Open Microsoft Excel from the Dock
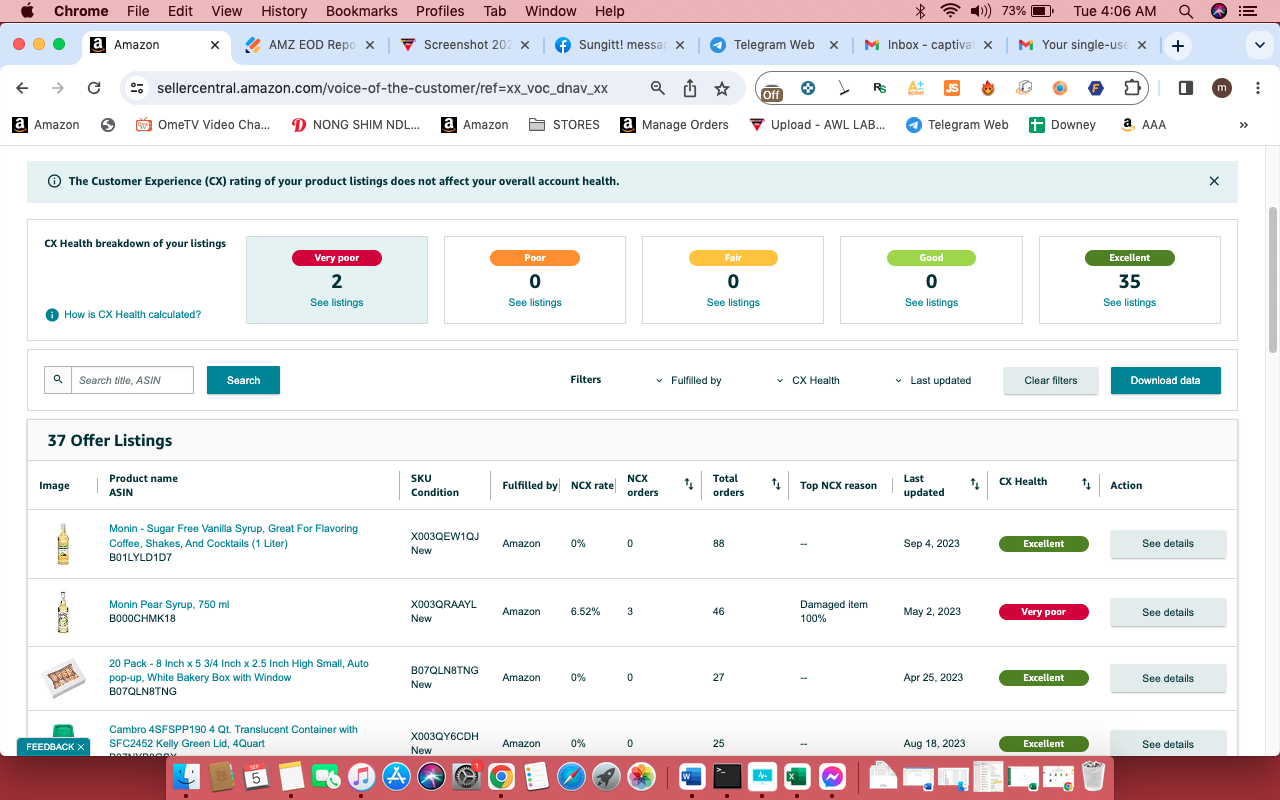The height and width of the screenshot is (800, 1280). [797, 776]
